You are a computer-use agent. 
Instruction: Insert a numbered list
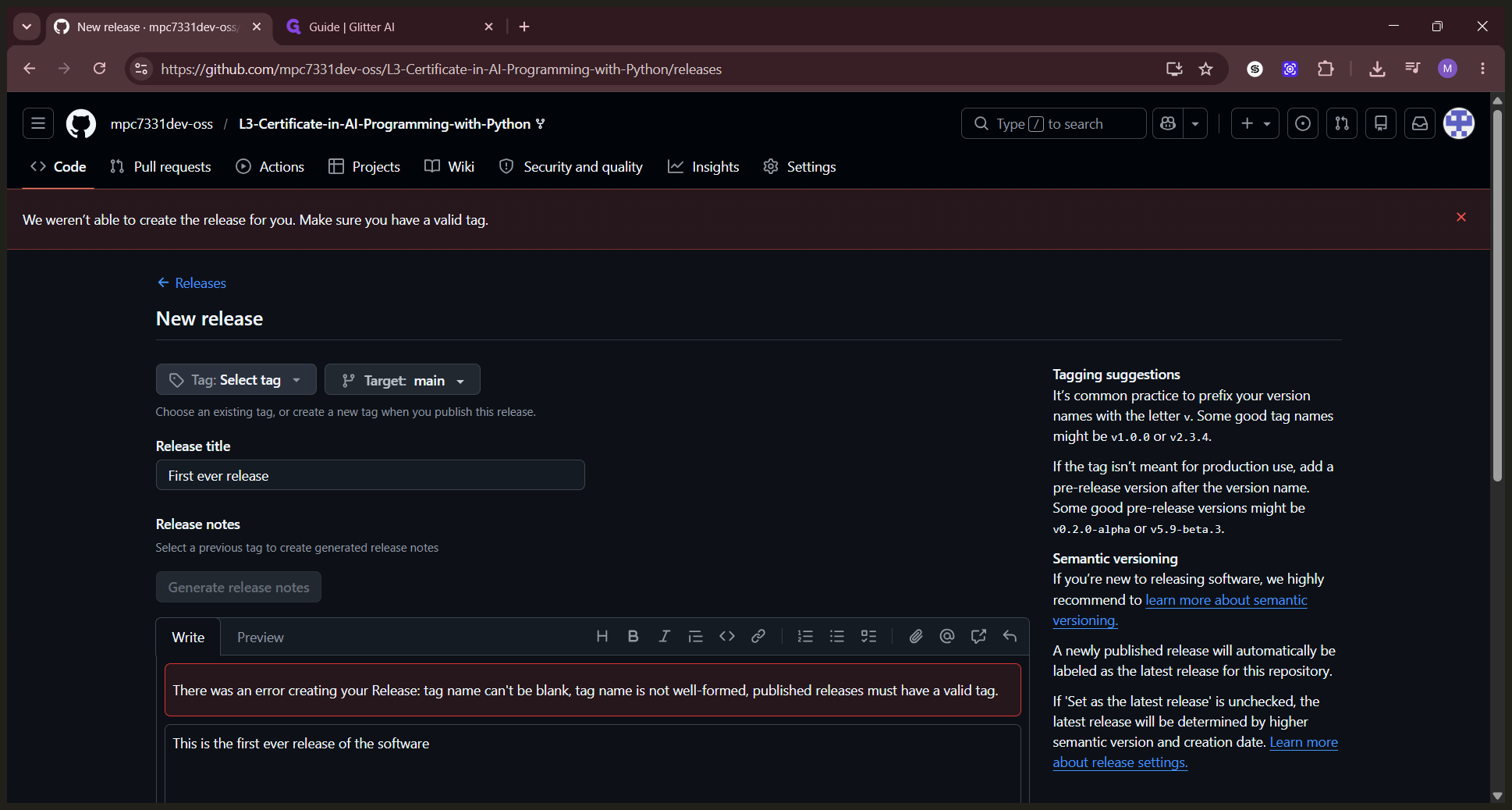(805, 636)
